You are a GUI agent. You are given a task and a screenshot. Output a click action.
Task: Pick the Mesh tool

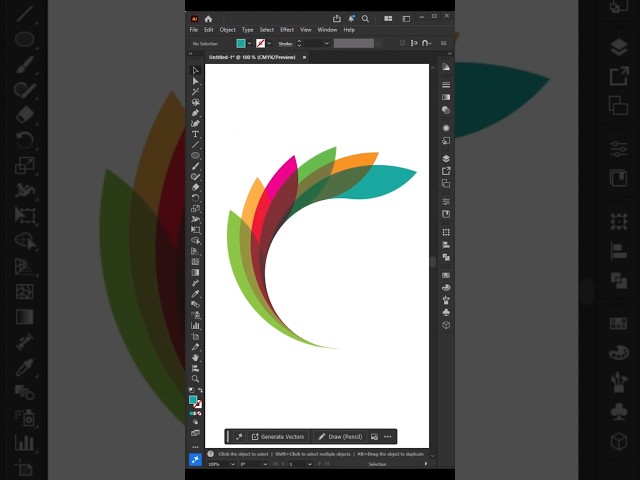pyautogui.click(x=196, y=262)
